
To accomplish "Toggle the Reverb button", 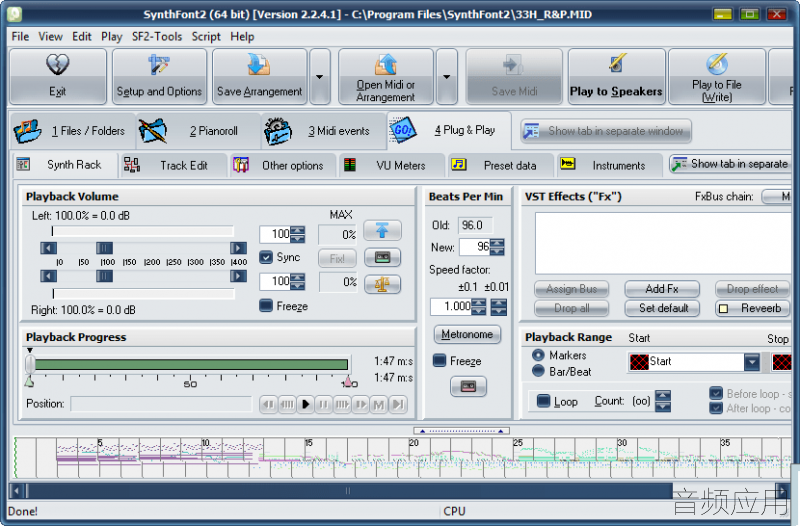I will tap(752, 308).
